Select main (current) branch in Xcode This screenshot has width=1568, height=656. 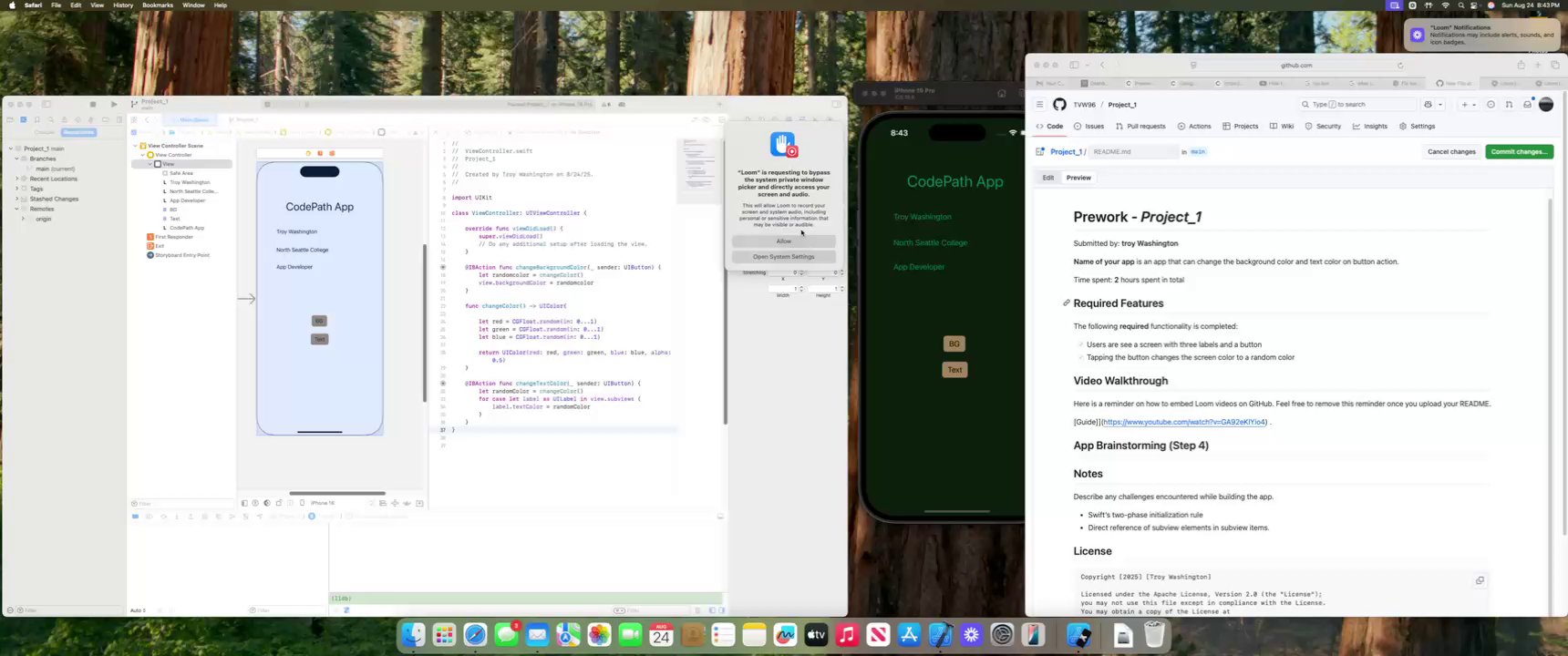[x=55, y=169]
